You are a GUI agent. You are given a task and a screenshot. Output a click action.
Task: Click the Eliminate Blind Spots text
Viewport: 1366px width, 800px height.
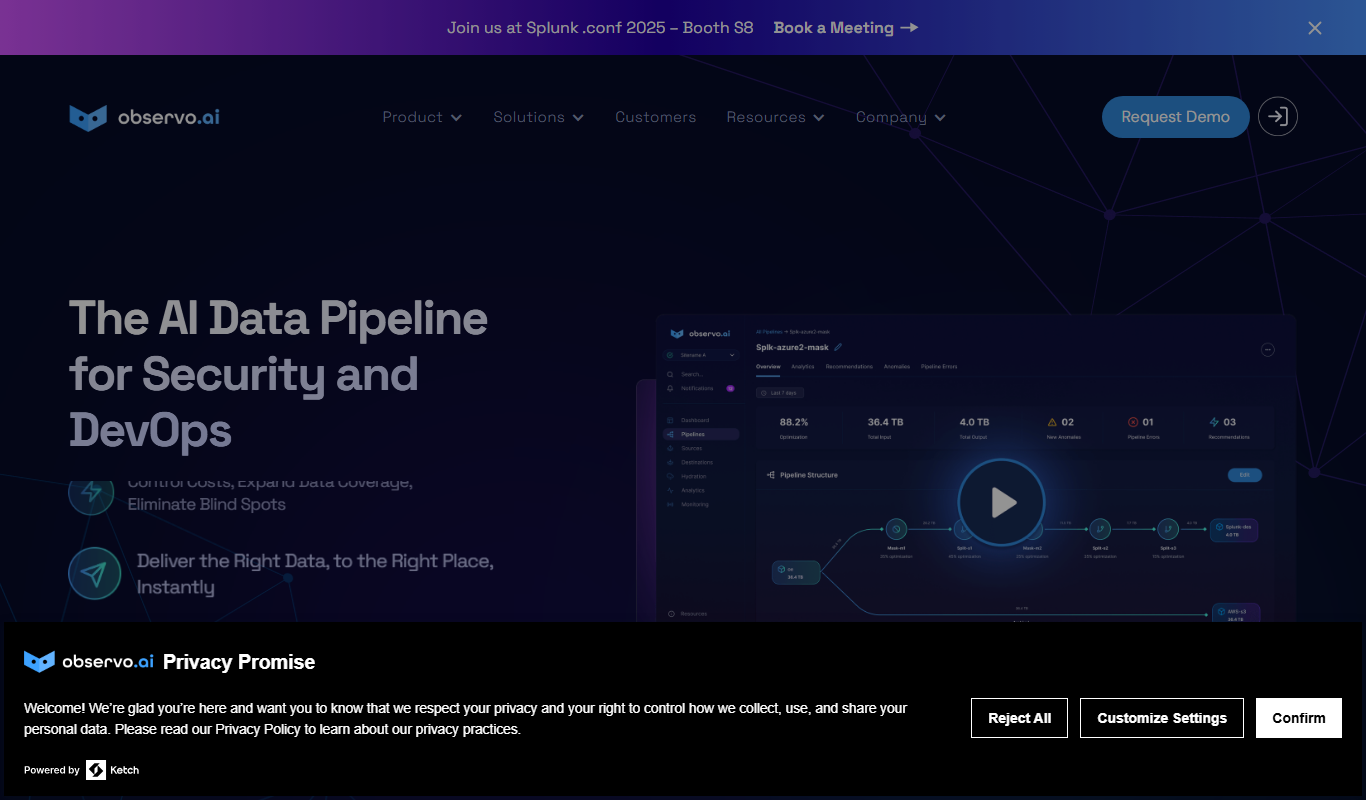(x=207, y=504)
